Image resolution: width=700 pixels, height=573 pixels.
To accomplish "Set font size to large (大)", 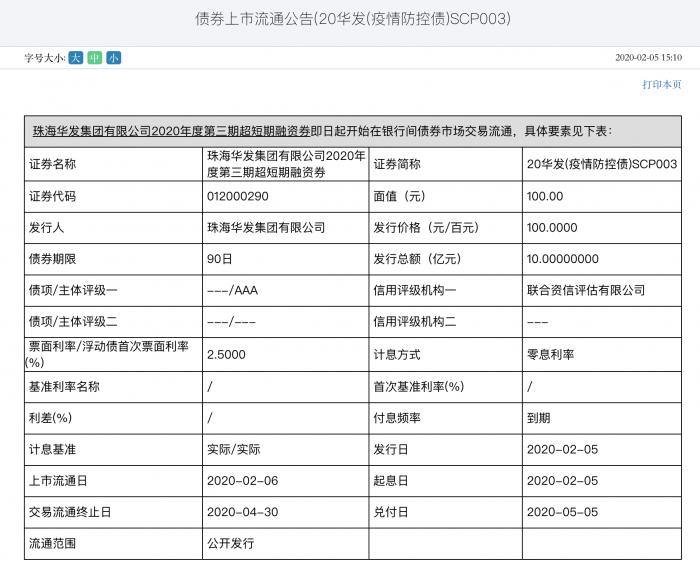I will (x=76, y=58).
